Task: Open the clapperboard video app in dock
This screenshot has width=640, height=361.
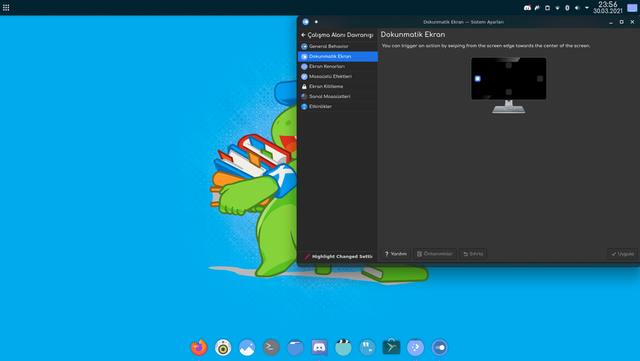Action: point(343,348)
